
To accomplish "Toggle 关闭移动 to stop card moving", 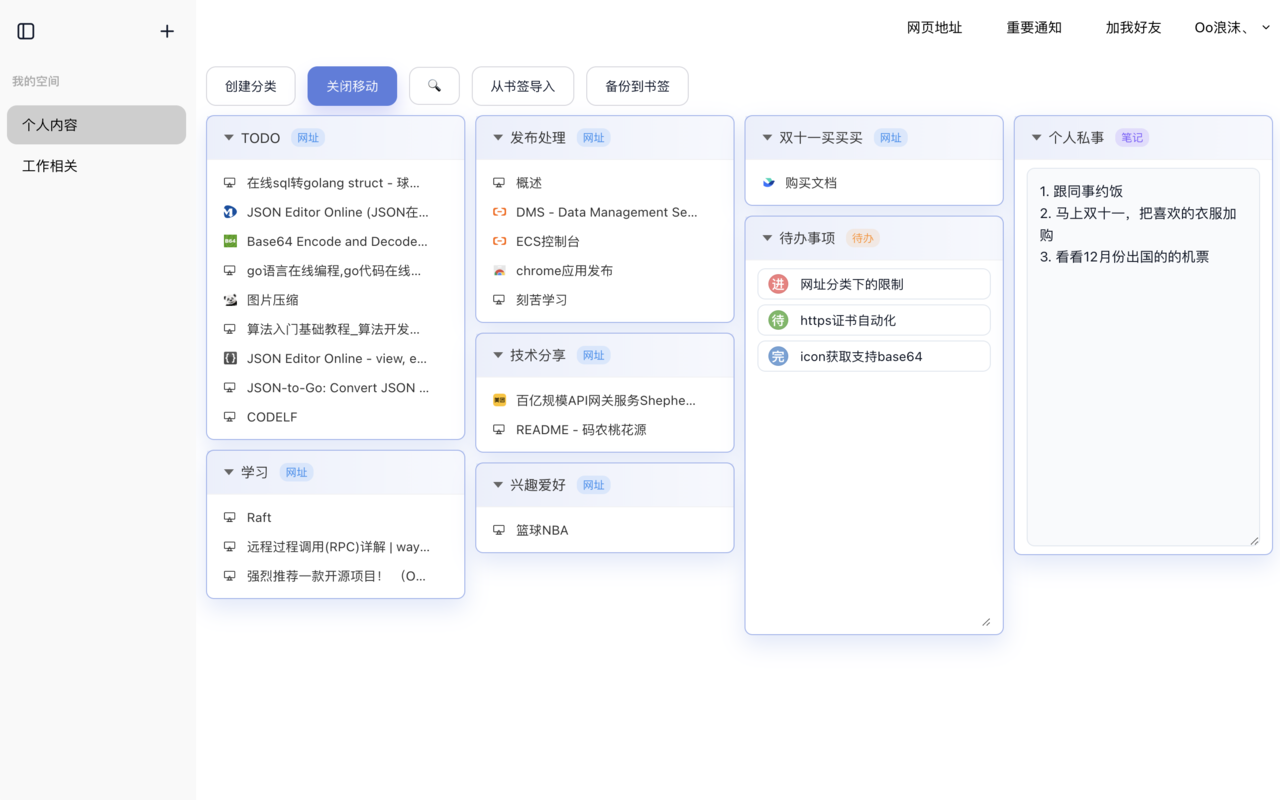I will [352, 86].
